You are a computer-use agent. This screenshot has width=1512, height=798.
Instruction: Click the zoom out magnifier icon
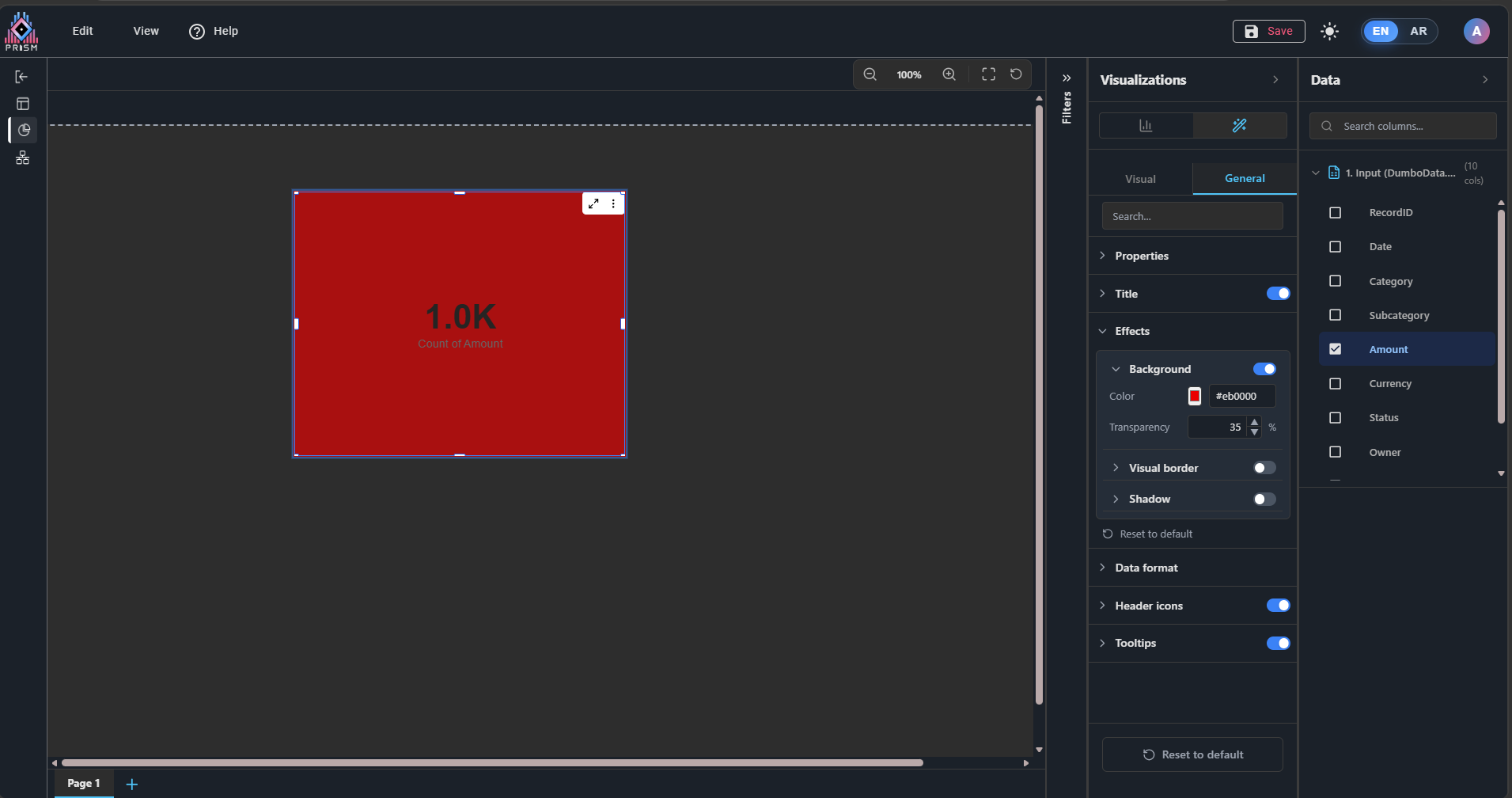click(x=870, y=74)
